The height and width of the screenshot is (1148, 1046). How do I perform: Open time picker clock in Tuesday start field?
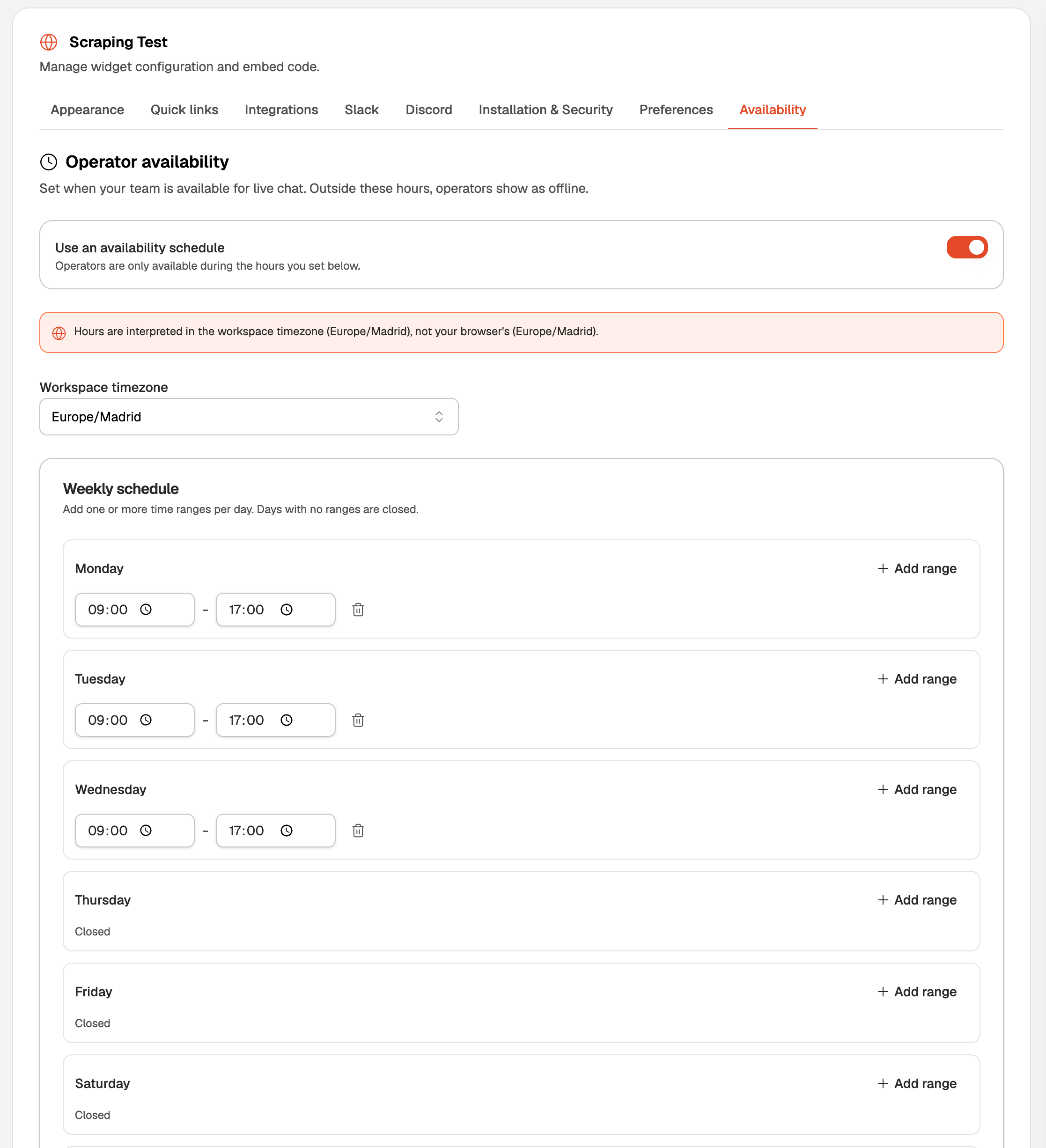[x=146, y=721]
